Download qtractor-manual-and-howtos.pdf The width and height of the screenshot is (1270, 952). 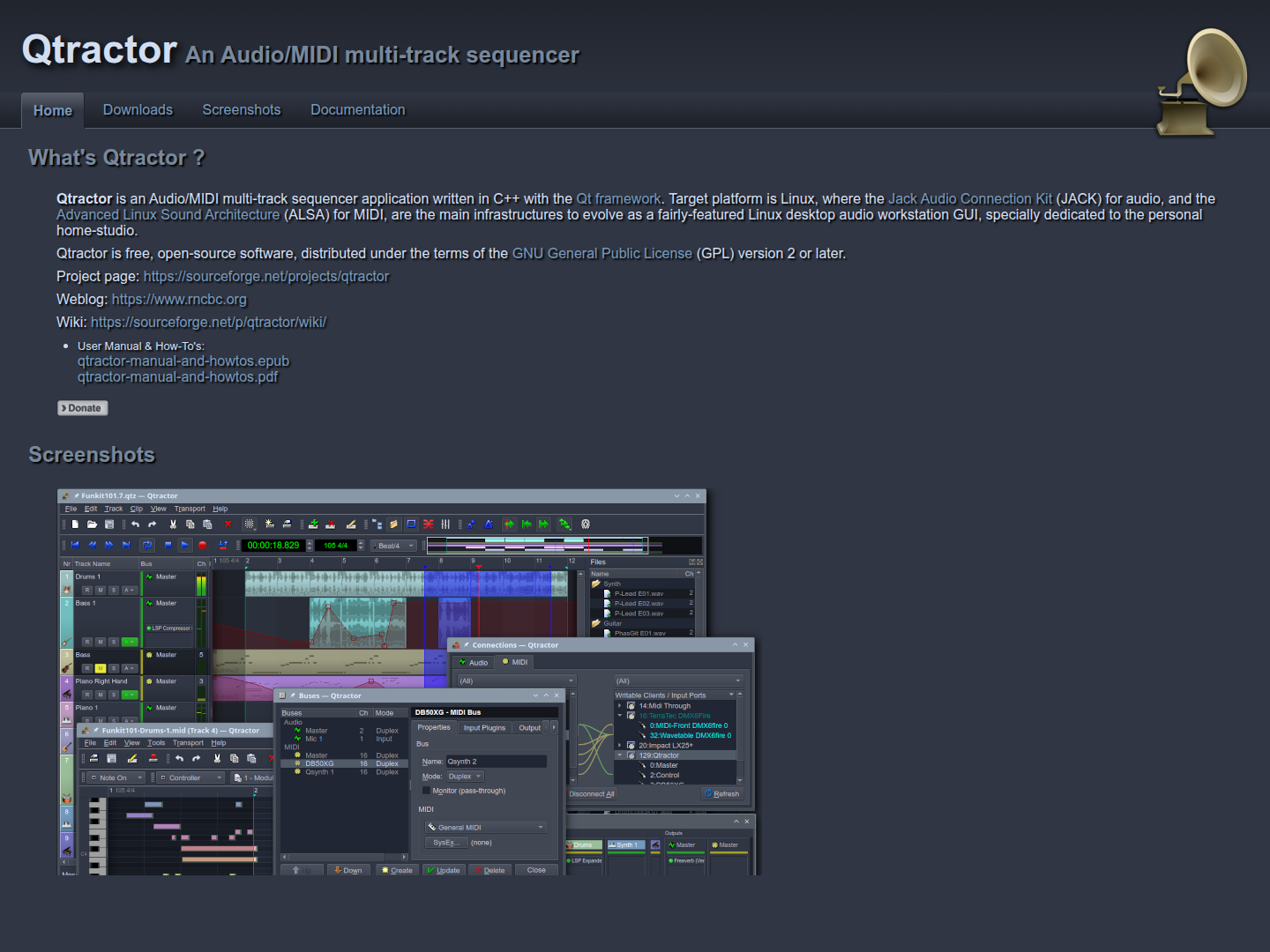point(177,377)
